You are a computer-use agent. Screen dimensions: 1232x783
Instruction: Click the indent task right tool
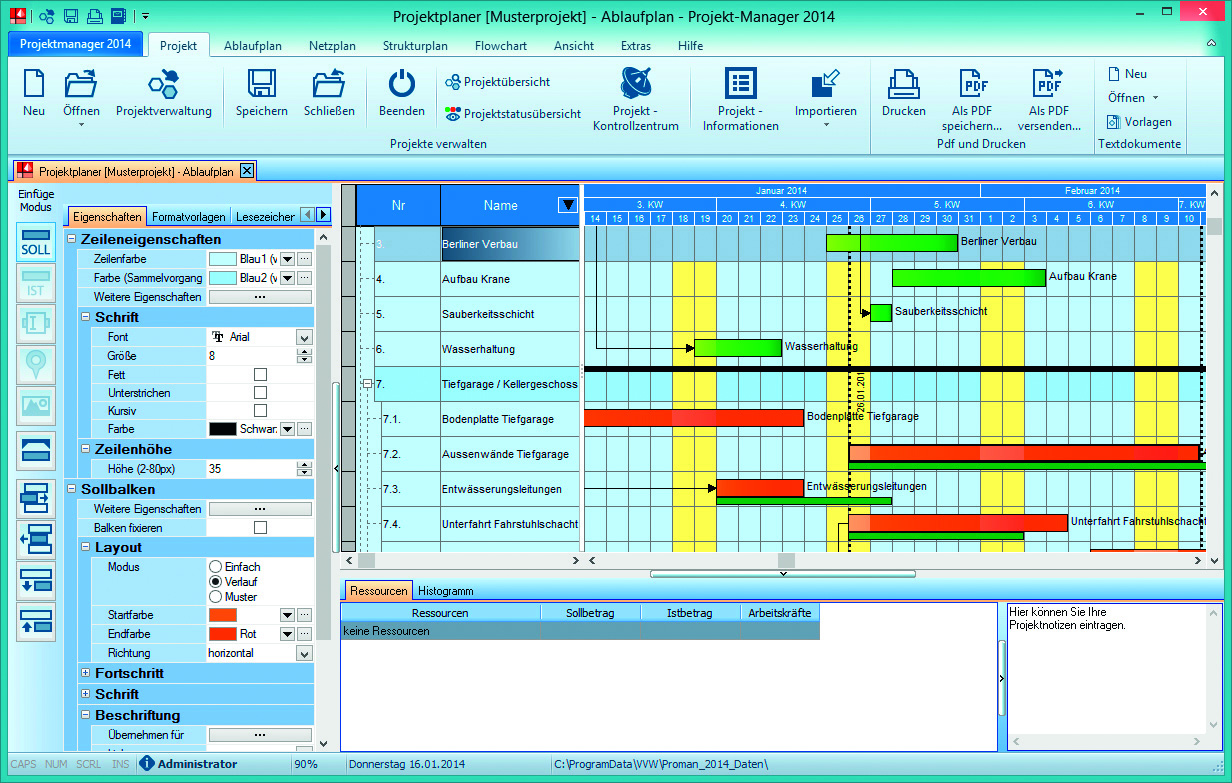click(36, 498)
